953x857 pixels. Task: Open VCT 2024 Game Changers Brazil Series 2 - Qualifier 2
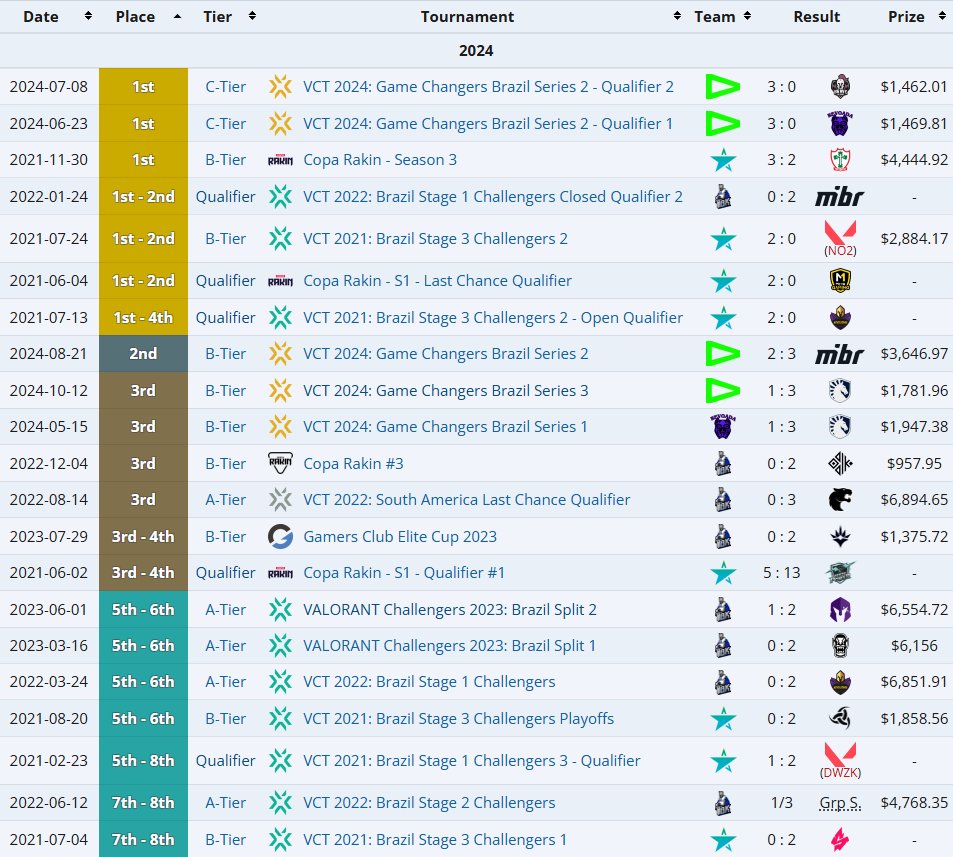(x=488, y=87)
